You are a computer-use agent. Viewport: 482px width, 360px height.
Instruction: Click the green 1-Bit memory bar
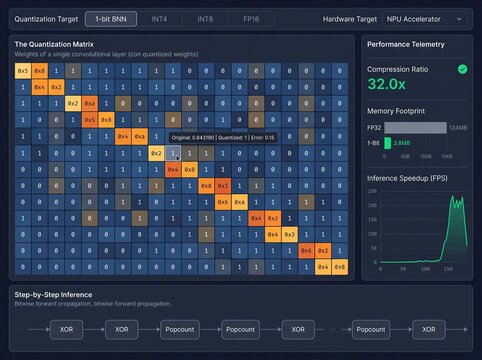[x=388, y=143]
